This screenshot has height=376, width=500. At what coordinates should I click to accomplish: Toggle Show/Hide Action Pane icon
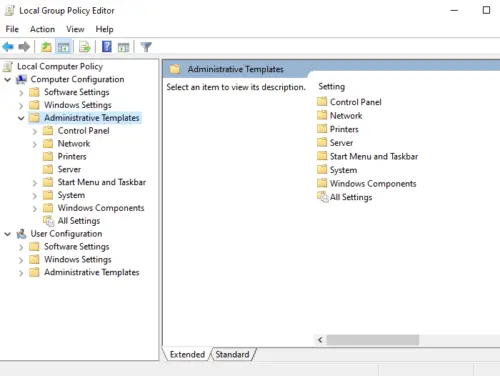(x=123, y=47)
